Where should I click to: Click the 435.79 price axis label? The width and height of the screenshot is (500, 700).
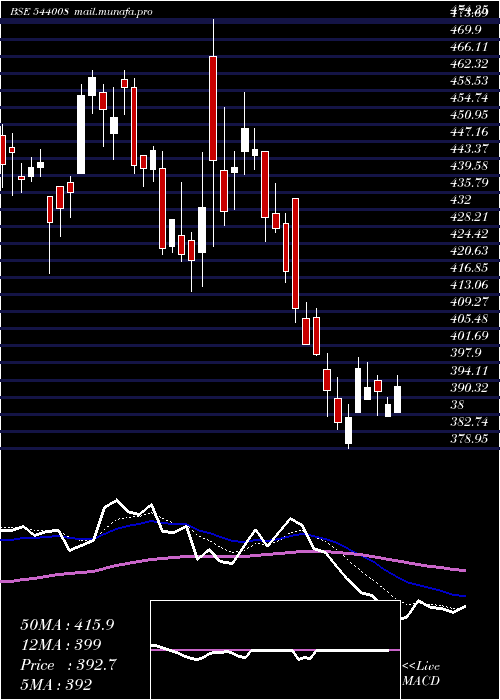pos(469,183)
